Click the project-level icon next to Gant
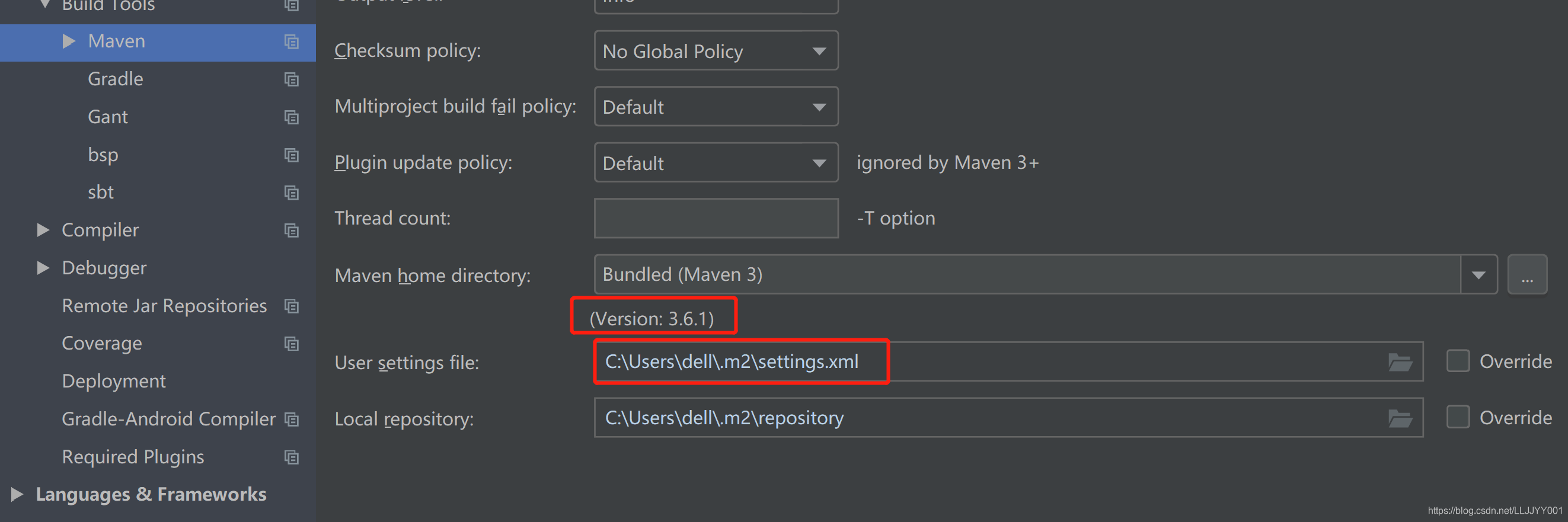Image resolution: width=1568 pixels, height=522 pixels. tap(292, 117)
